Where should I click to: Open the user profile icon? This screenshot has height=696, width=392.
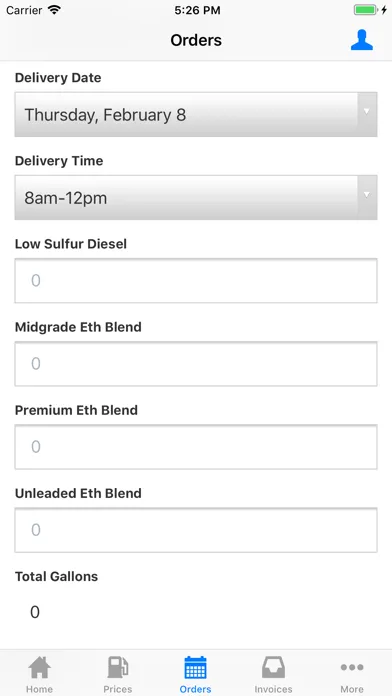click(x=361, y=40)
